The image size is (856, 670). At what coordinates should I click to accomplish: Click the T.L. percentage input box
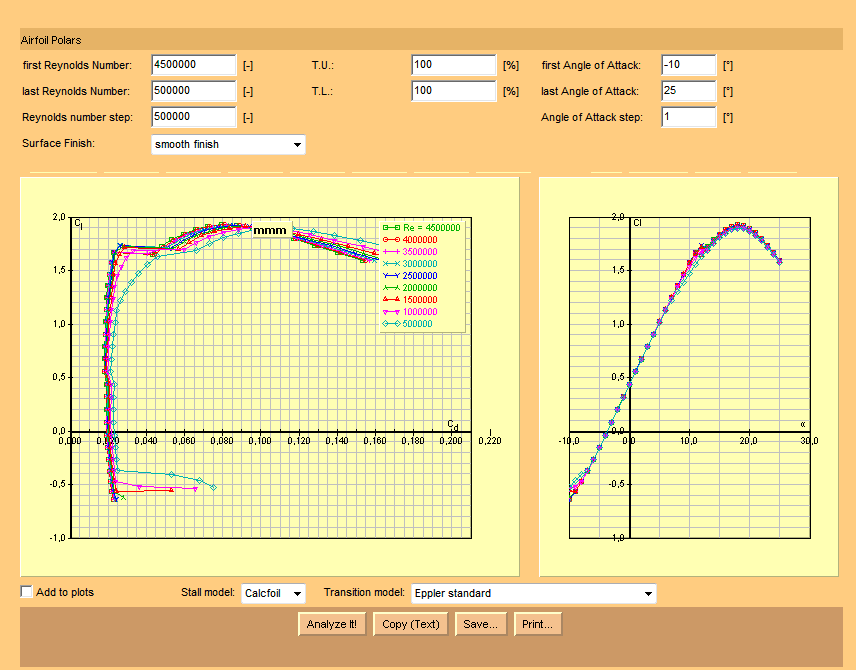[x=453, y=91]
